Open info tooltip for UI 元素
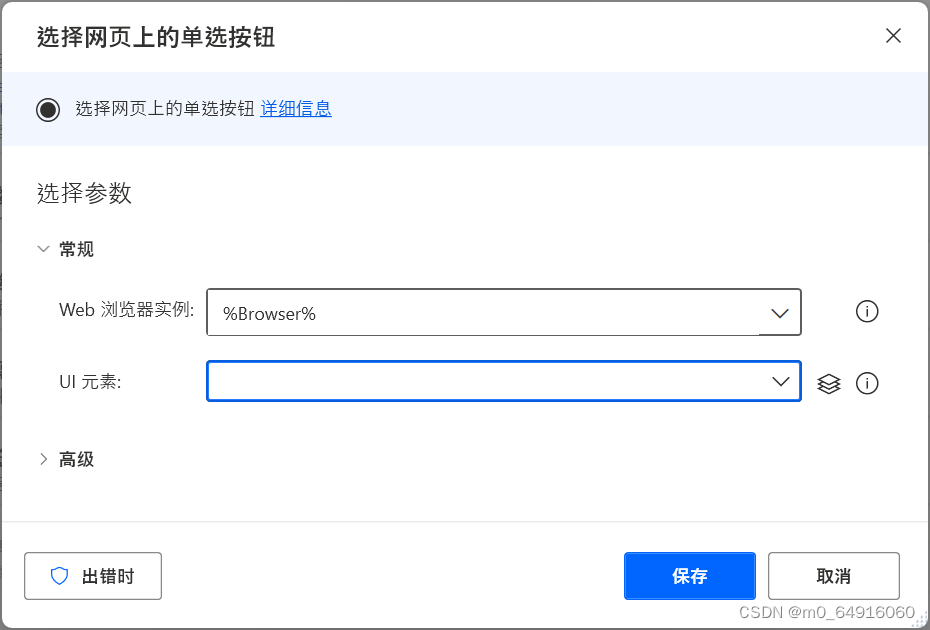930x630 pixels. (x=867, y=382)
